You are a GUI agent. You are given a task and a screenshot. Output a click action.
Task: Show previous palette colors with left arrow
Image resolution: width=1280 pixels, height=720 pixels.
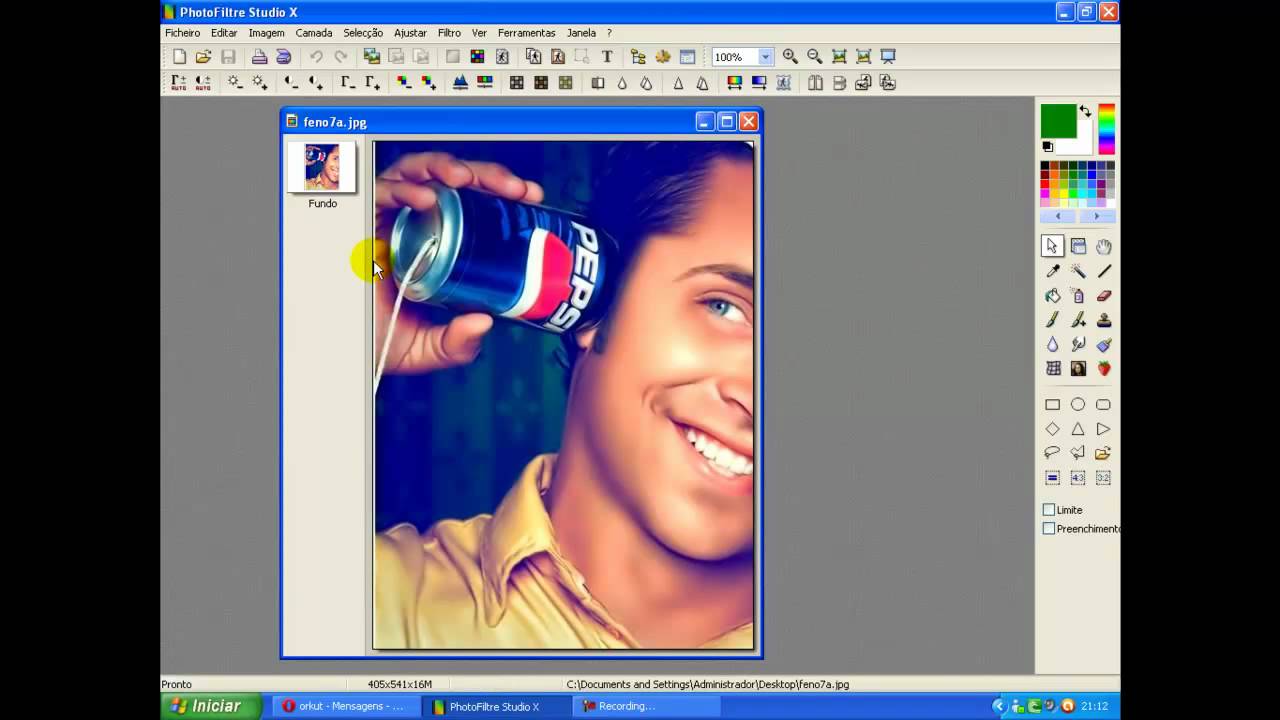pyautogui.click(x=1059, y=216)
